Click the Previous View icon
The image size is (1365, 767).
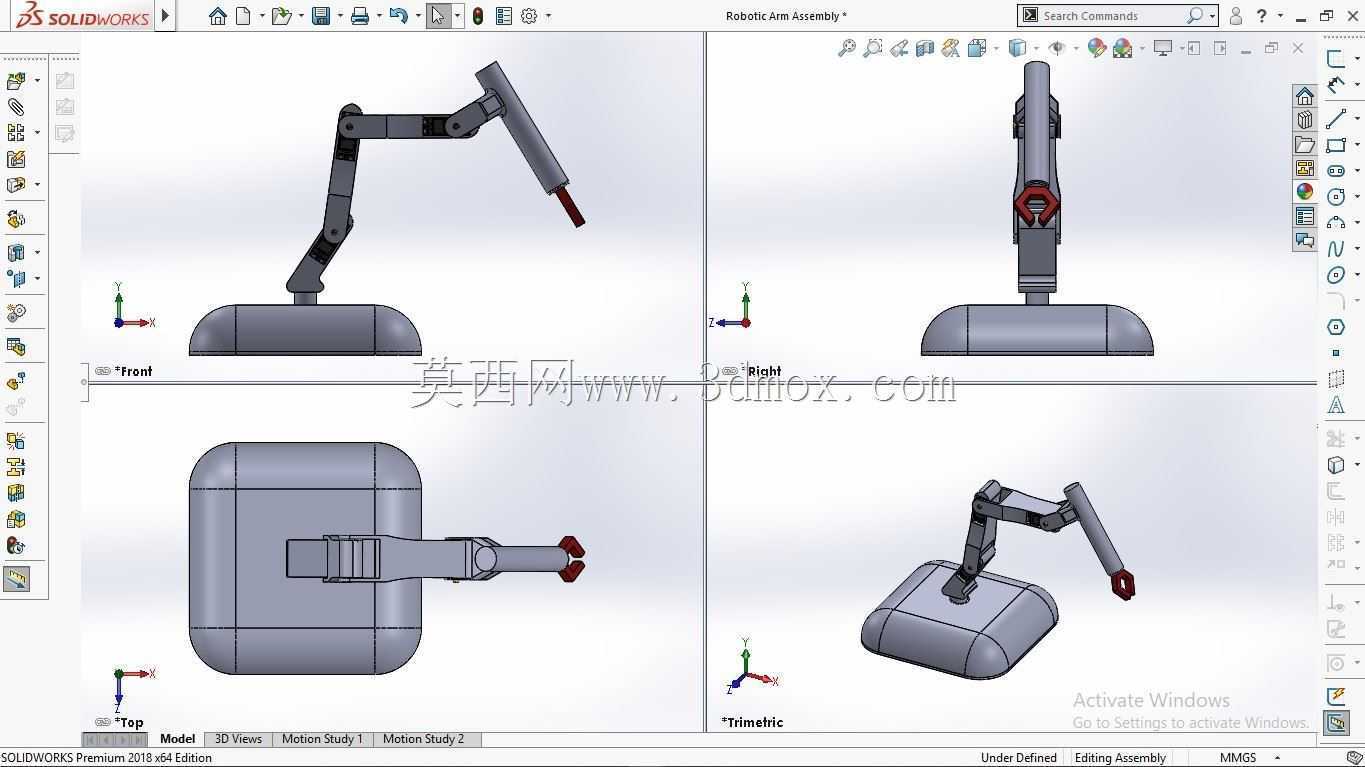coord(899,48)
